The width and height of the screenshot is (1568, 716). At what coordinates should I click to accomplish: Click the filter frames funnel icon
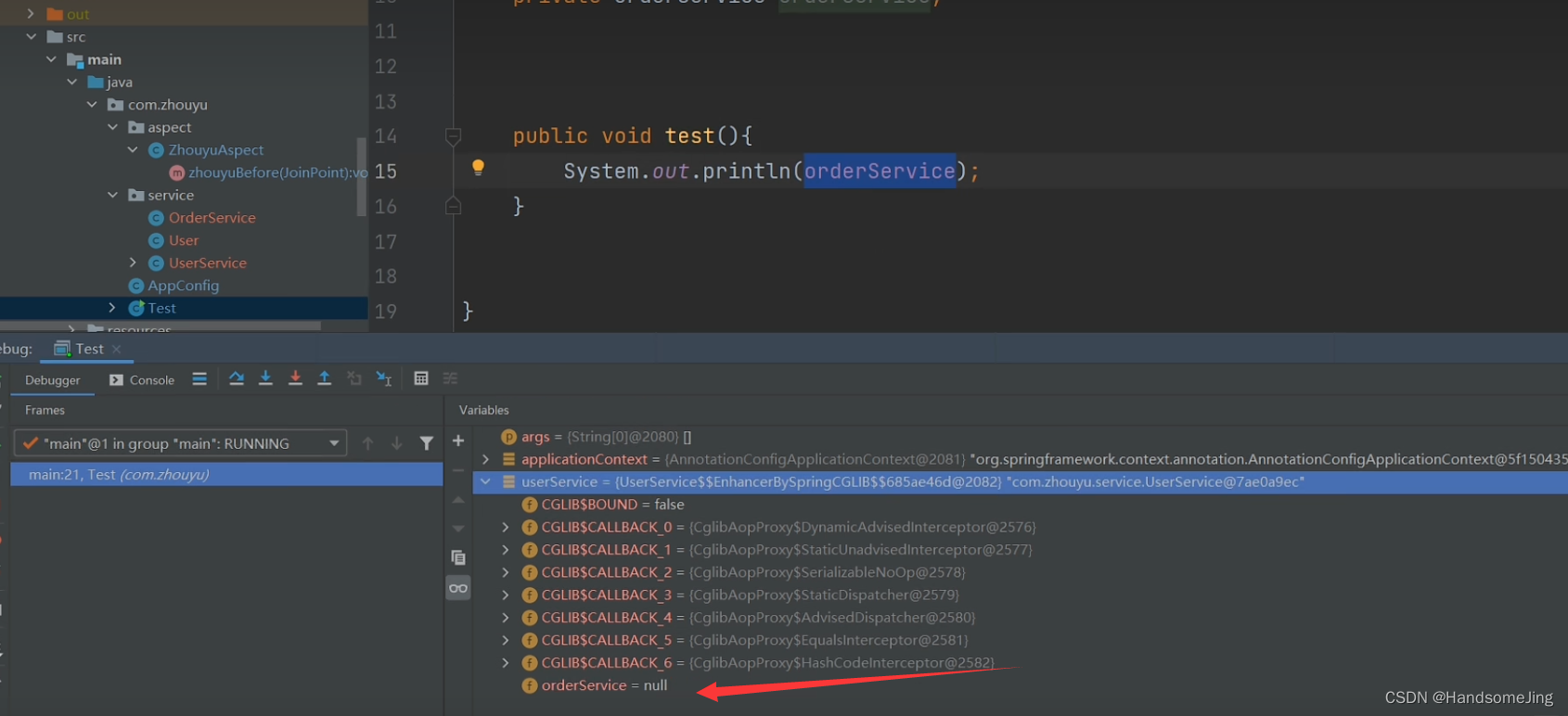[x=427, y=443]
